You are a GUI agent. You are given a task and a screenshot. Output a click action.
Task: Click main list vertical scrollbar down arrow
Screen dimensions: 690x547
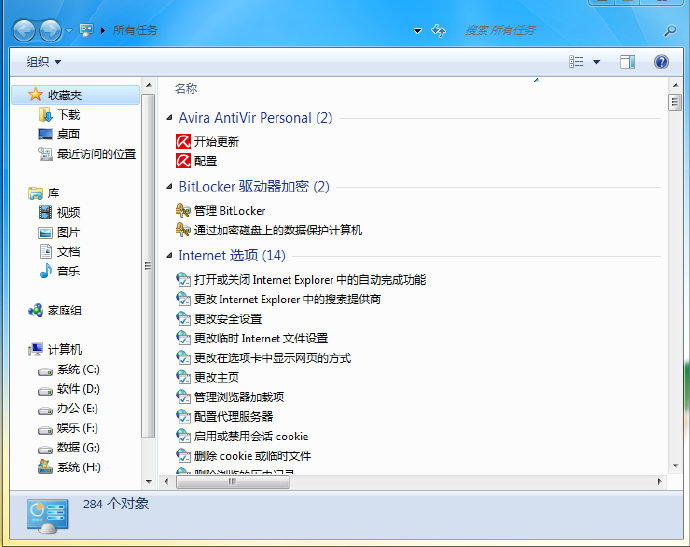[675, 466]
